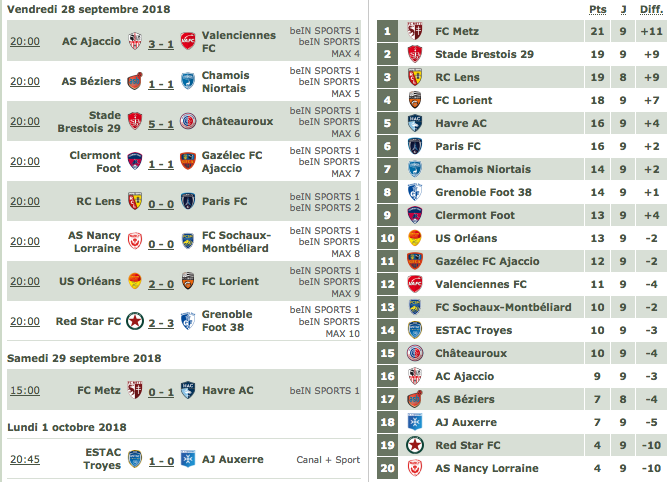
Task: Open the 15:00 time link for FC Metz match
Action: 25,390
